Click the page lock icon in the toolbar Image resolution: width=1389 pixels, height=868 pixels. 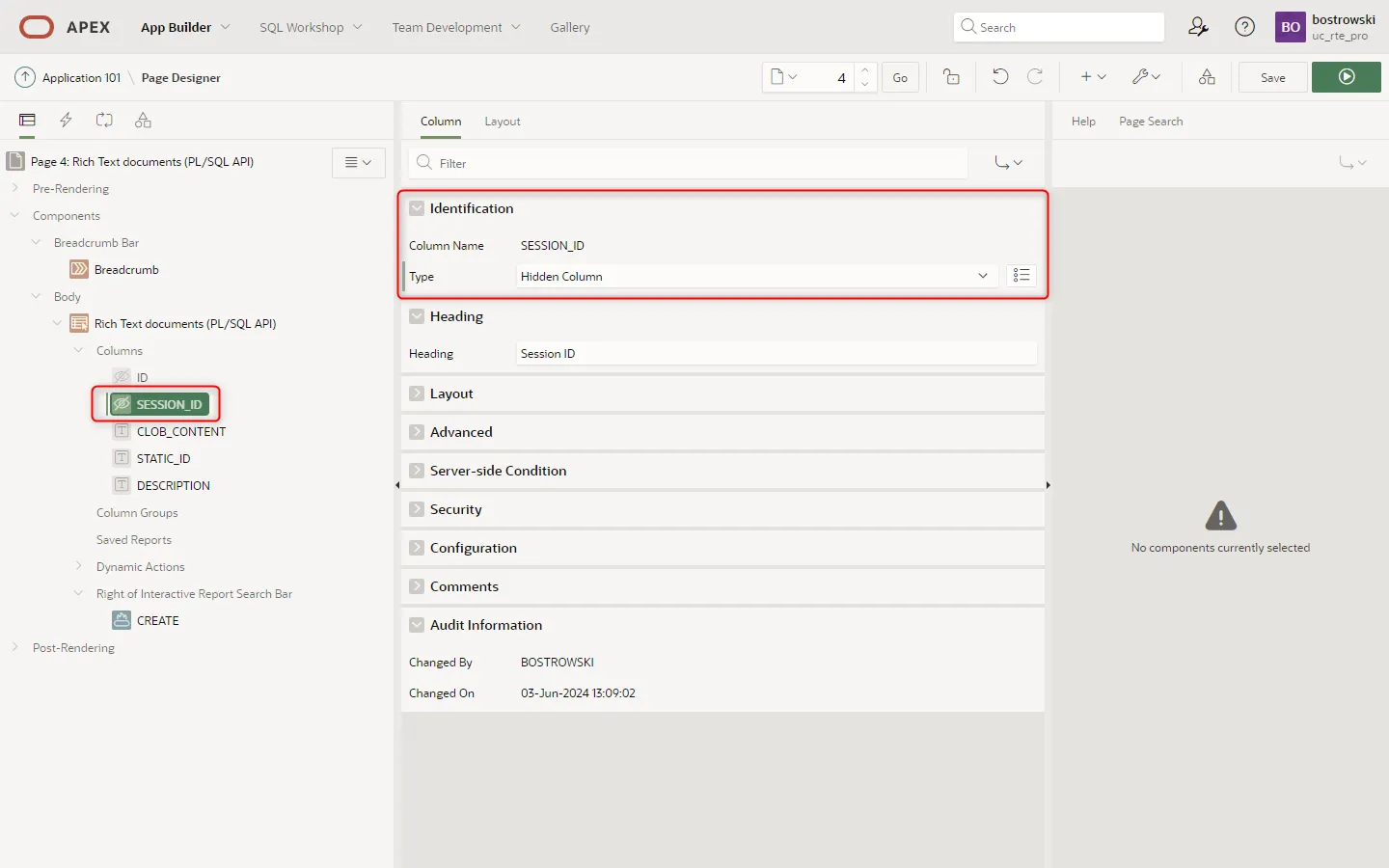[x=951, y=77]
